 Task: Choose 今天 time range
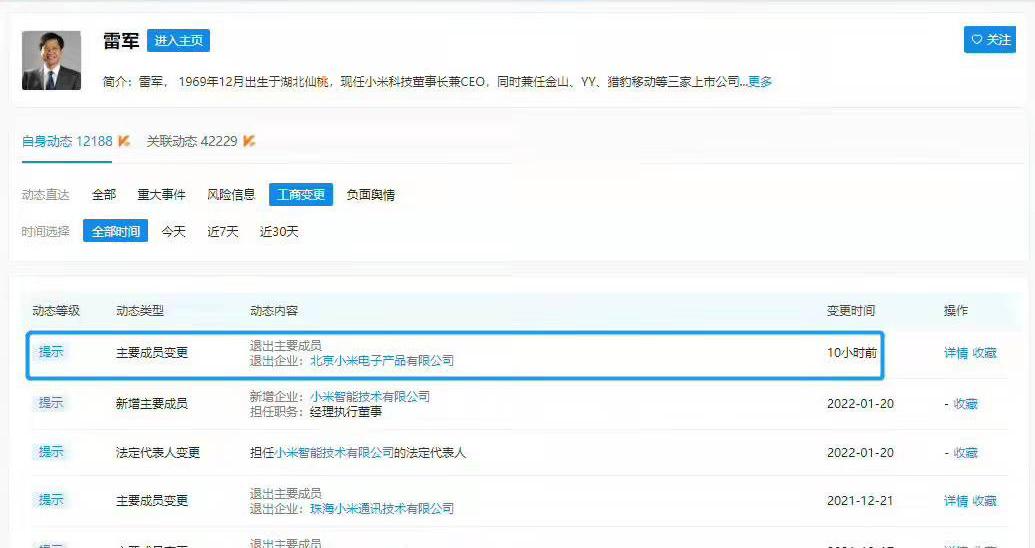[174, 231]
